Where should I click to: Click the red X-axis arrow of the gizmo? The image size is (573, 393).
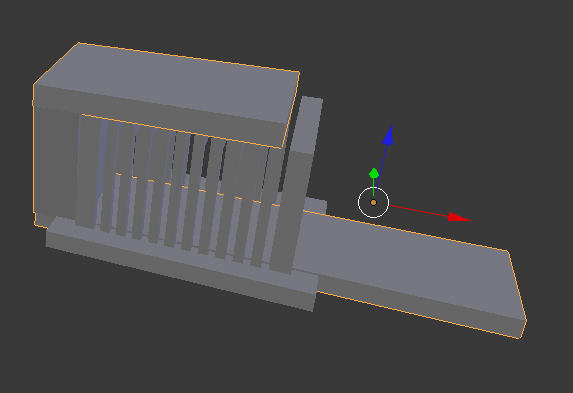click(x=459, y=217)
